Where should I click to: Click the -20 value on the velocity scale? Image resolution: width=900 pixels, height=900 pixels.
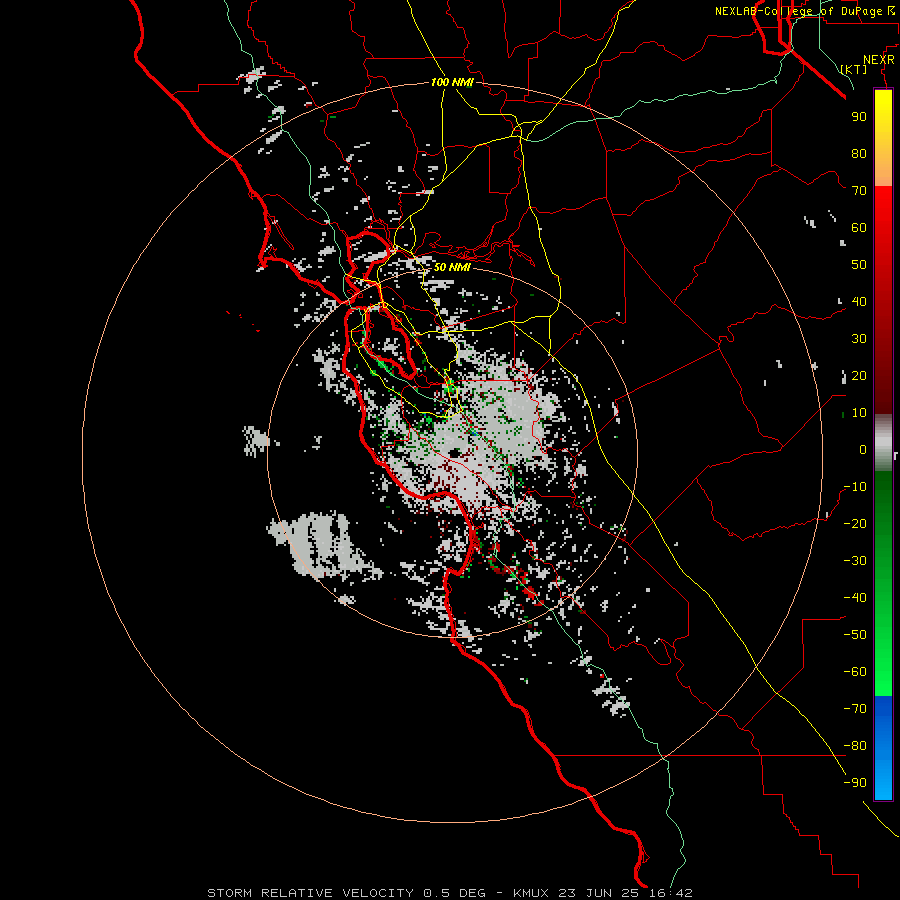coord(855,523)
